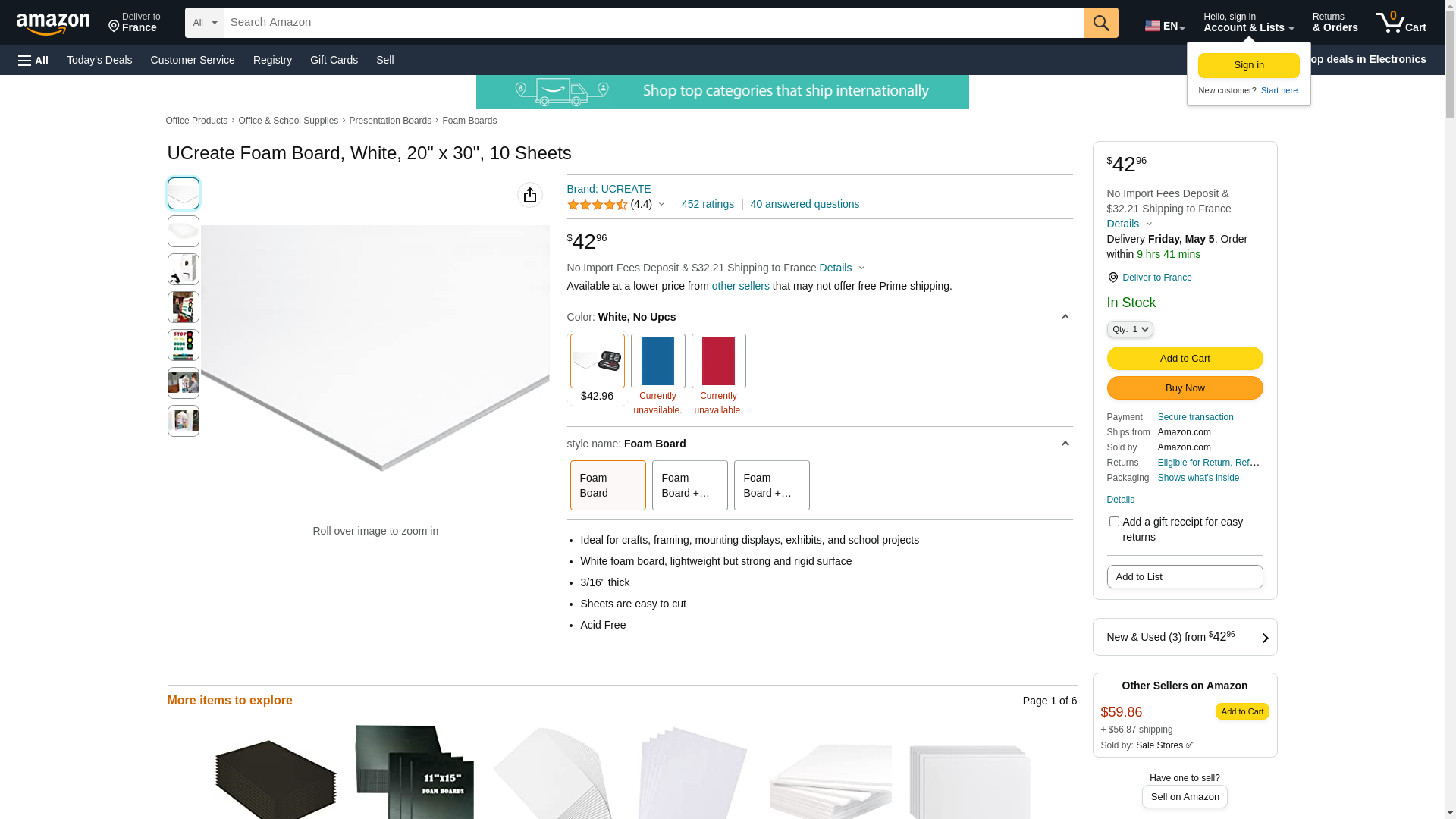Image resolution: width=1456 pixels, height=819 pixels.
Task: Open the Gift Cards nav item
Action: pos(334,60)
